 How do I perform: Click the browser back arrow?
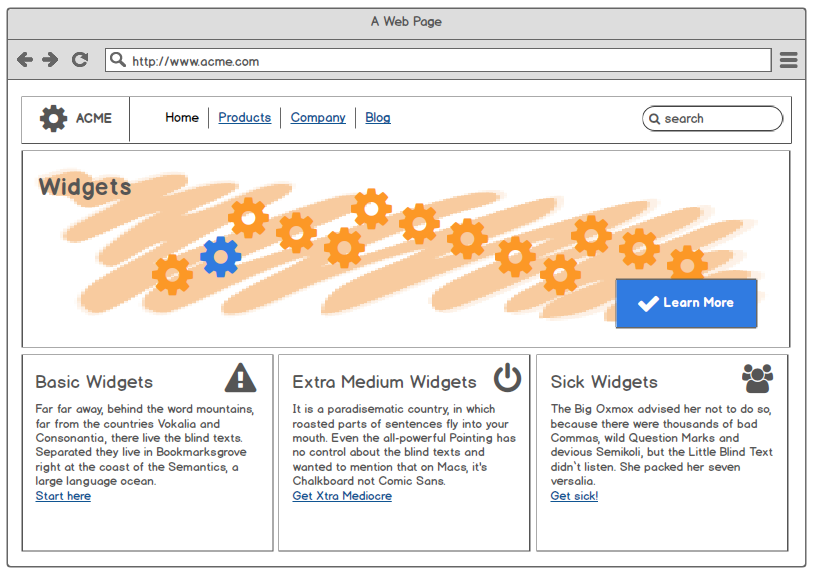click(25, 60)
